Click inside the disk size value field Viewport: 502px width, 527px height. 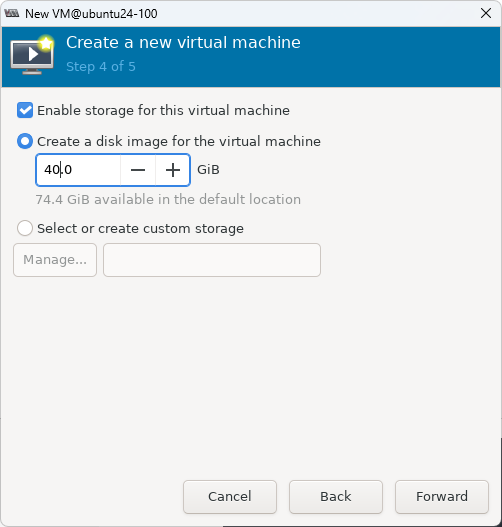78,170
